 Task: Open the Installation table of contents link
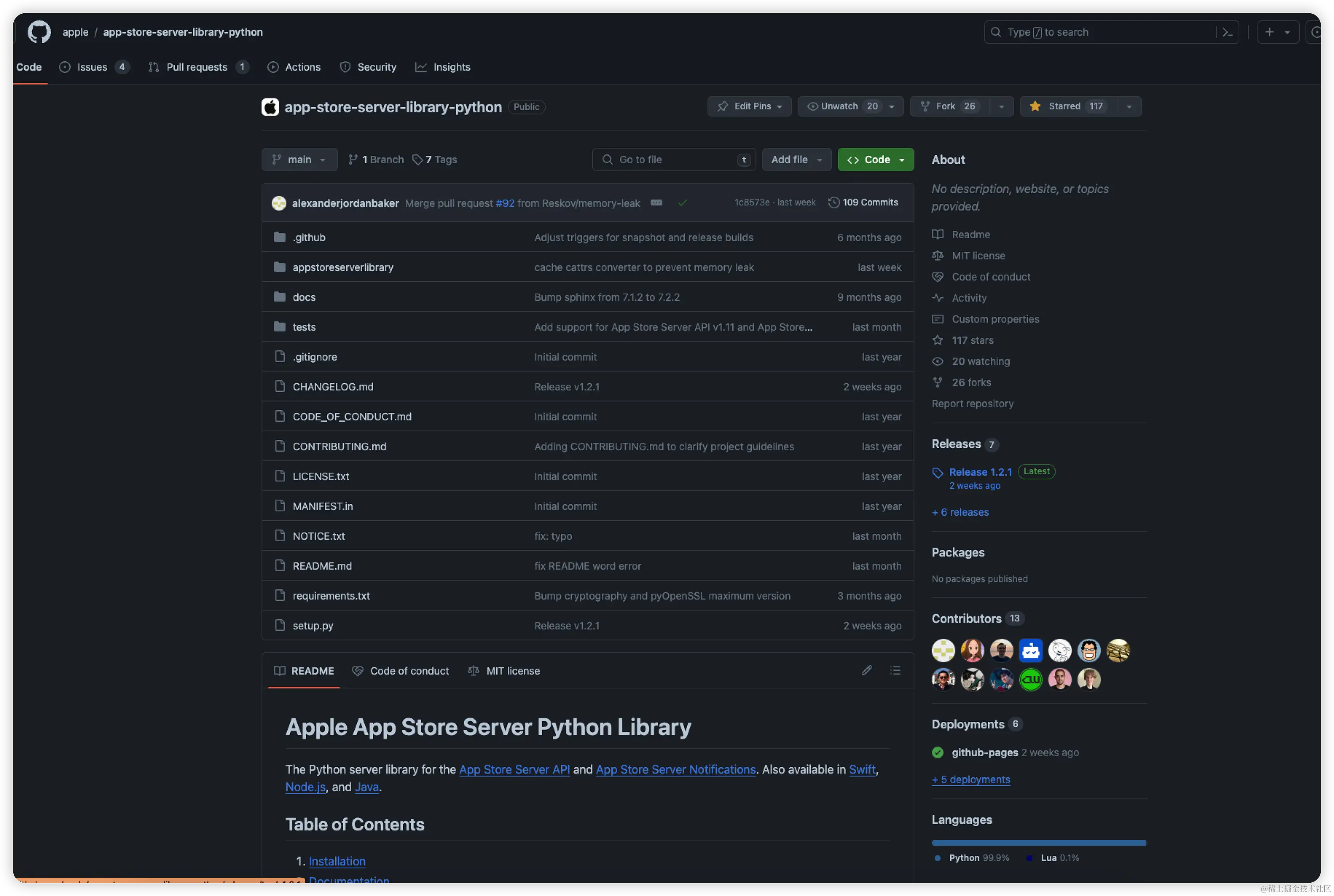pyautogui.click(x=337, y=861)
